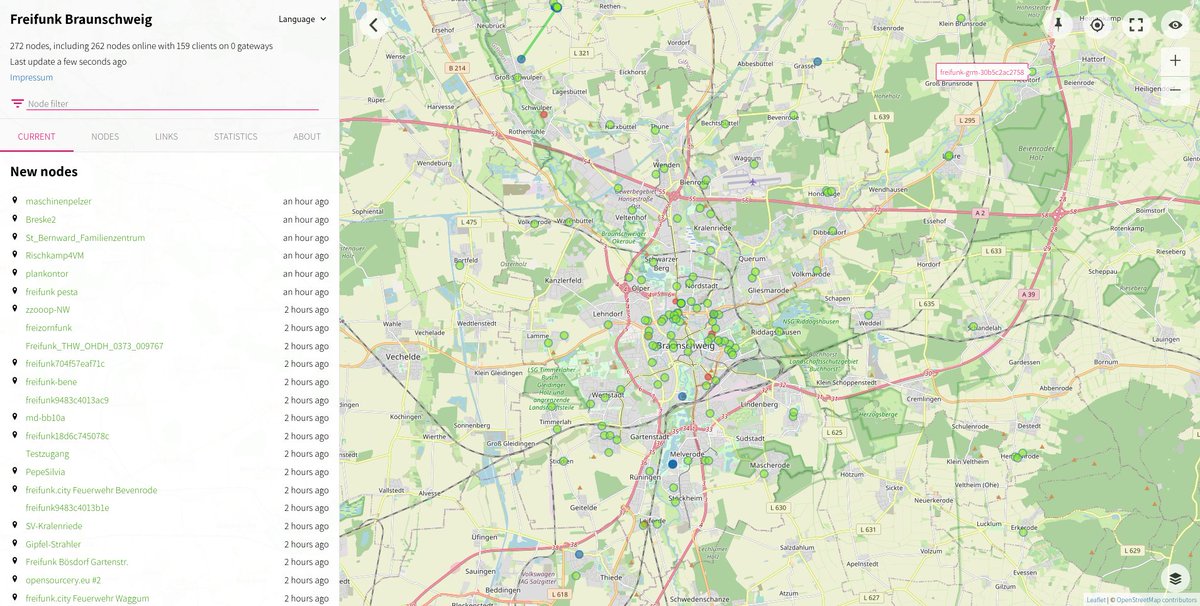Open the Language dropdown
1200x606 pixels.
coord(303,19)
